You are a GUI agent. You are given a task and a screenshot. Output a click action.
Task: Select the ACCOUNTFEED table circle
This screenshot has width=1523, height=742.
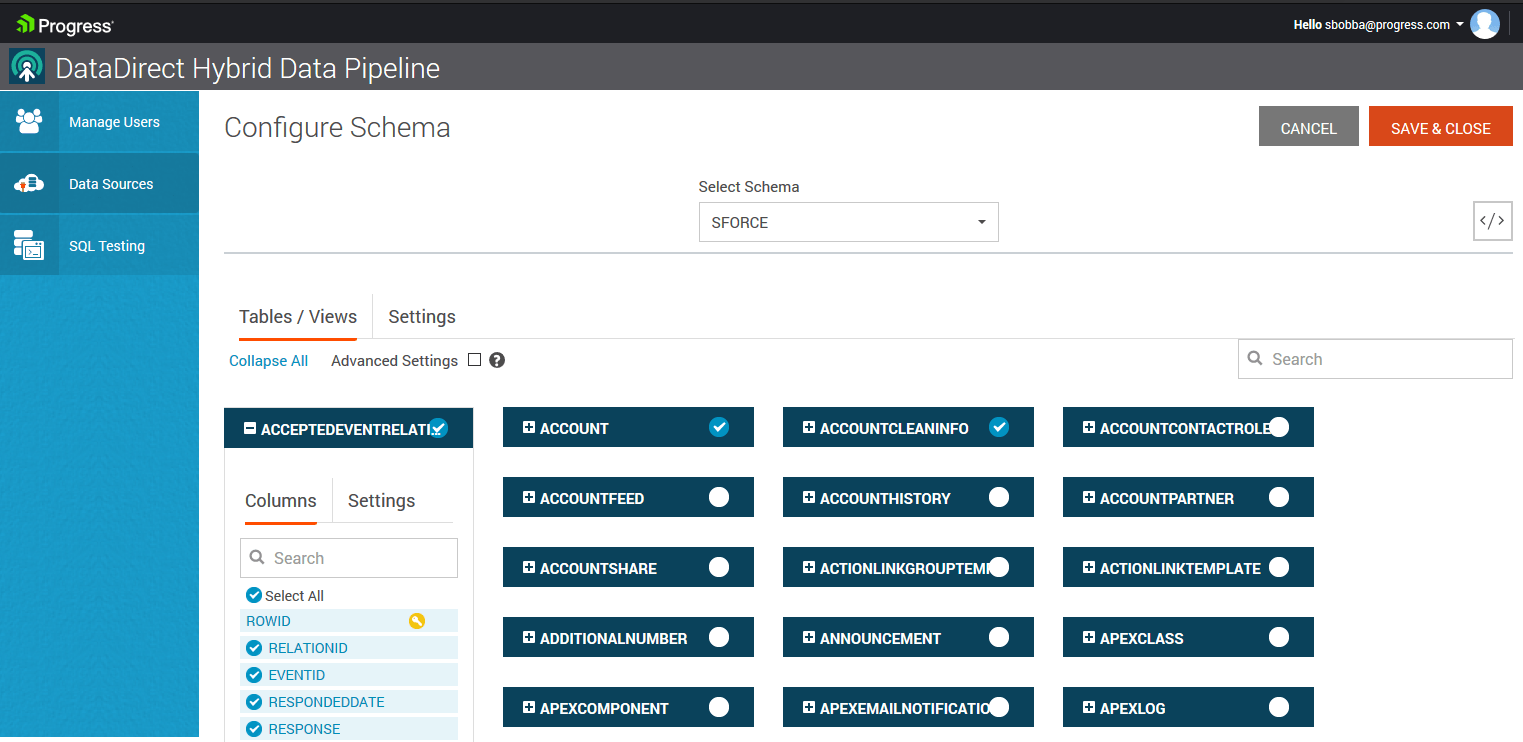719,497
